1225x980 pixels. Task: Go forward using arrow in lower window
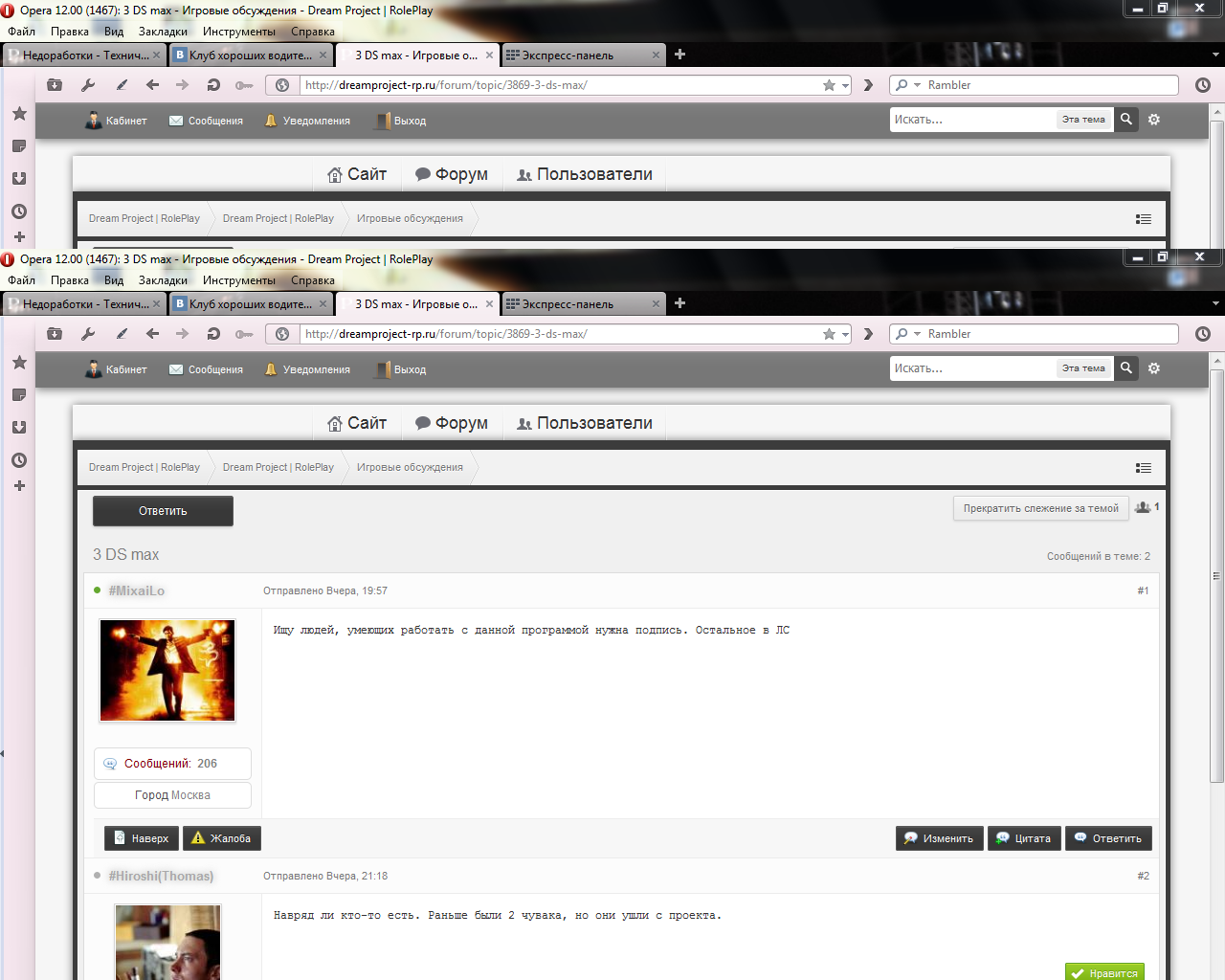click(182, 334)
